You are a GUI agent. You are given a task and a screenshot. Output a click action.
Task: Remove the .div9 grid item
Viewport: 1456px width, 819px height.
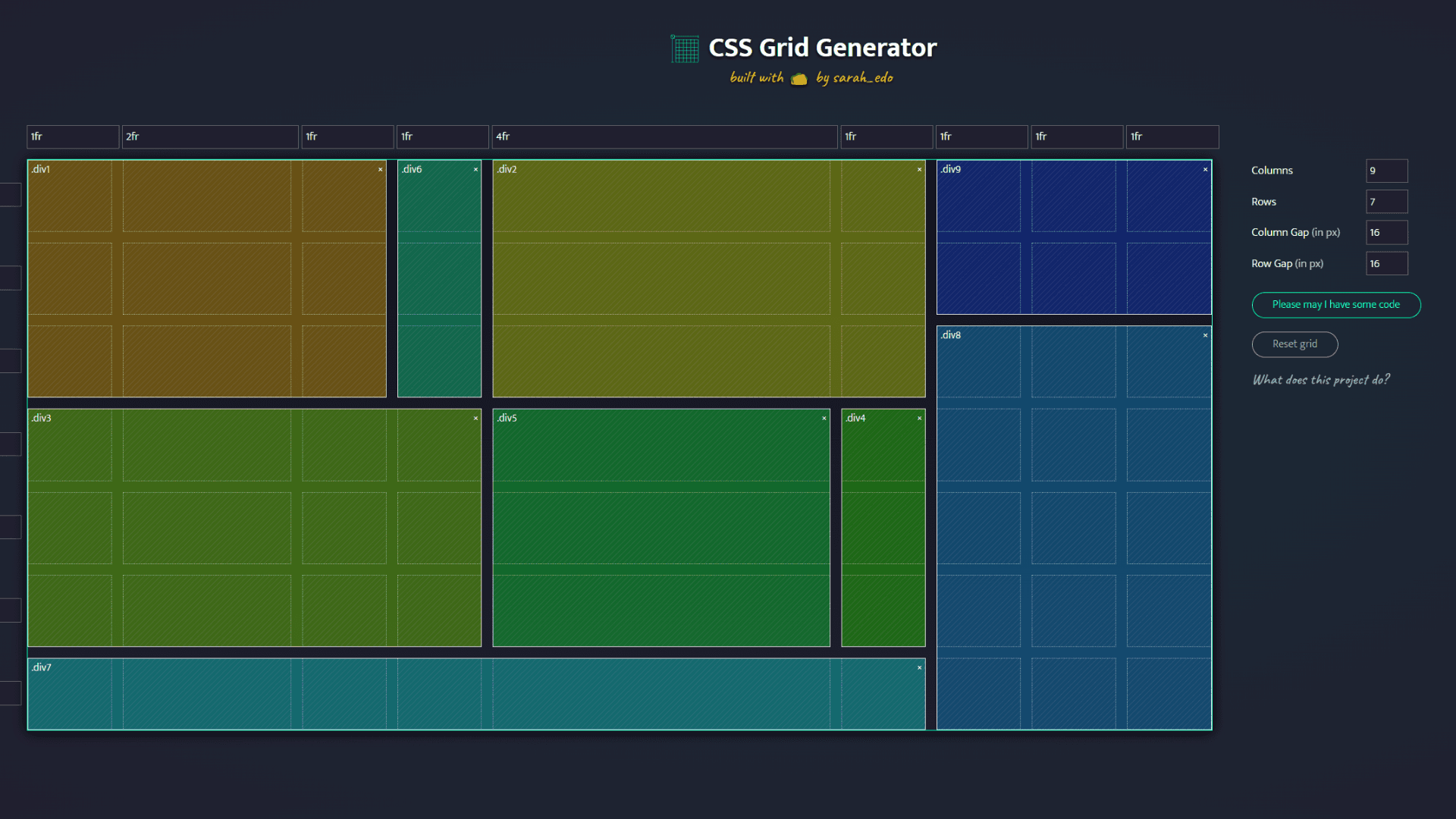coord(1204,170)
